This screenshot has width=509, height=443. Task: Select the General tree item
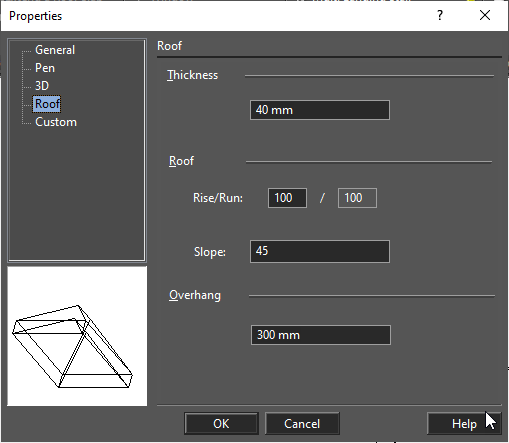click(55, 50)
